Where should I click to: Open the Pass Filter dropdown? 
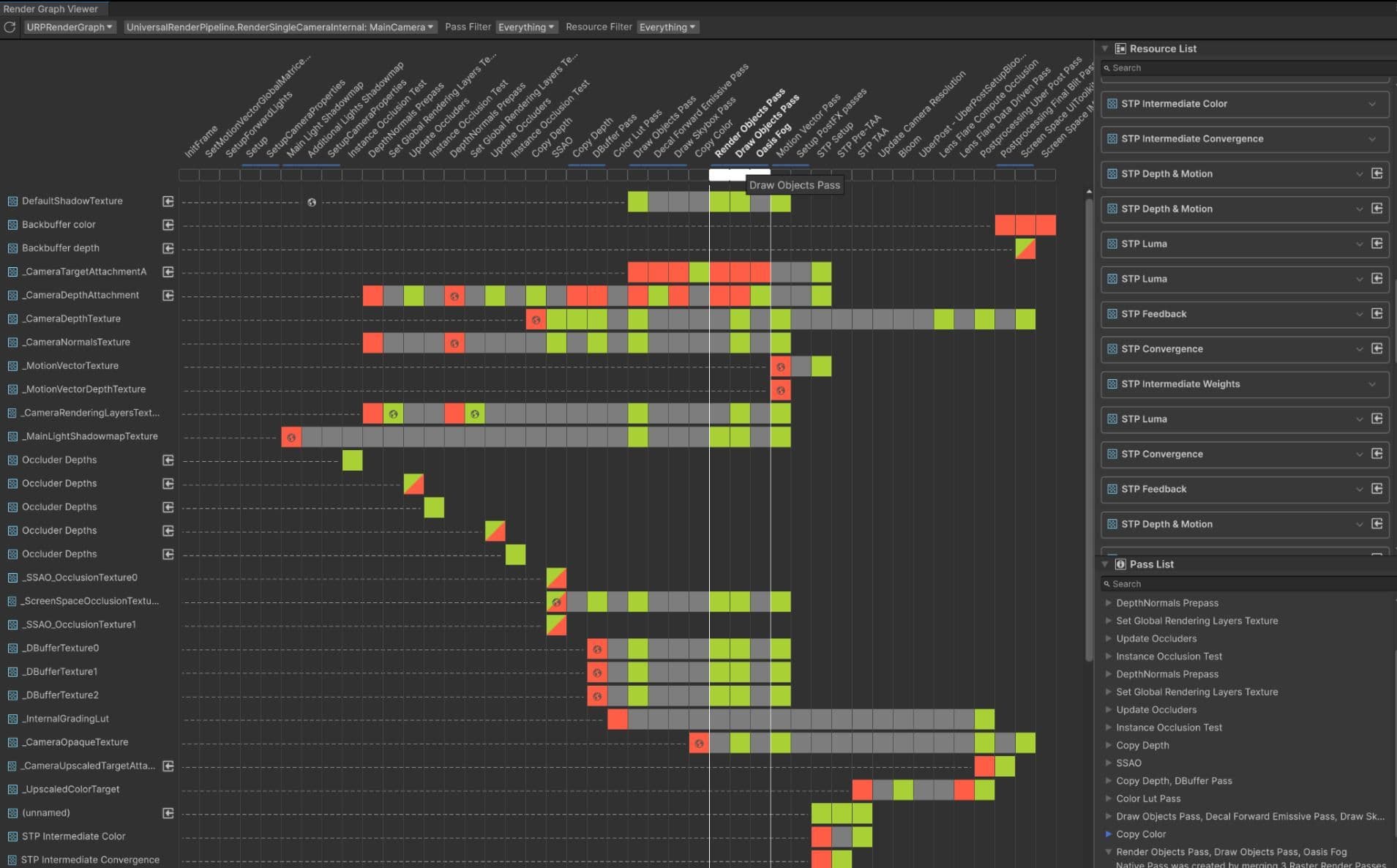(526, 26)
